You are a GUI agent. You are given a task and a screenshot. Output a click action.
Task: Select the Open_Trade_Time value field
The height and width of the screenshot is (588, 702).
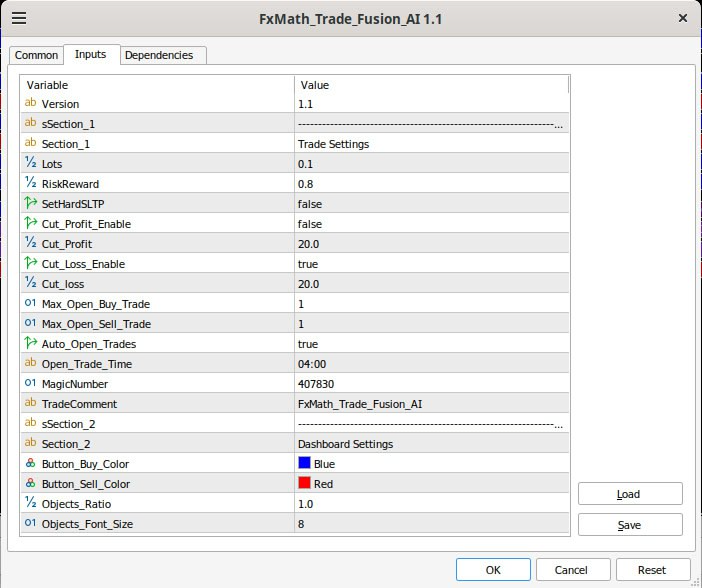coord(430,364)
